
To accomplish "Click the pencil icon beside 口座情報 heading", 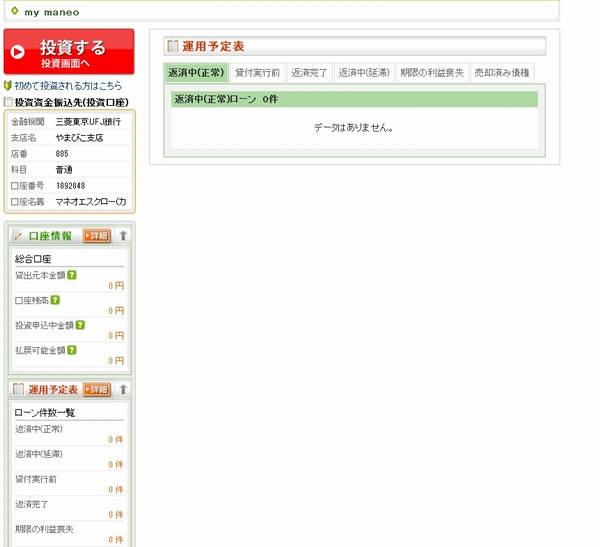I will 18,235.
